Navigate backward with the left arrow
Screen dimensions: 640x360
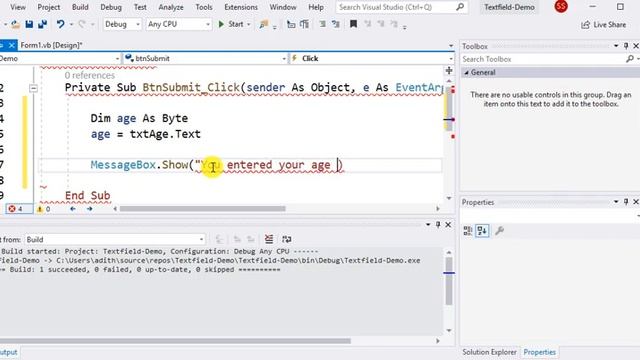click(x=73, y=209)
